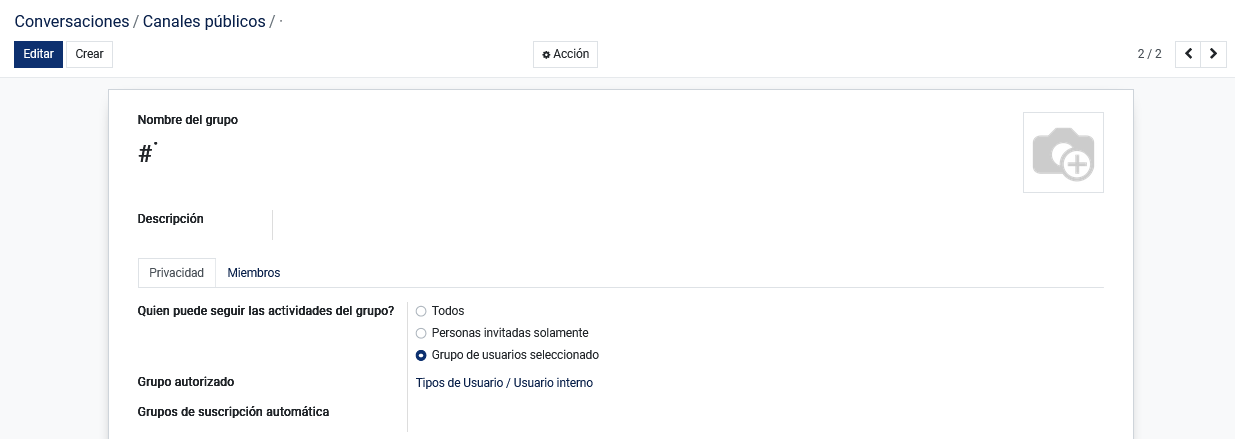Image resolution: width=1235 pixels, height=439 pixels.
Task: Click the Editar button
Action: pyautogui.click(x=38, y=54)
